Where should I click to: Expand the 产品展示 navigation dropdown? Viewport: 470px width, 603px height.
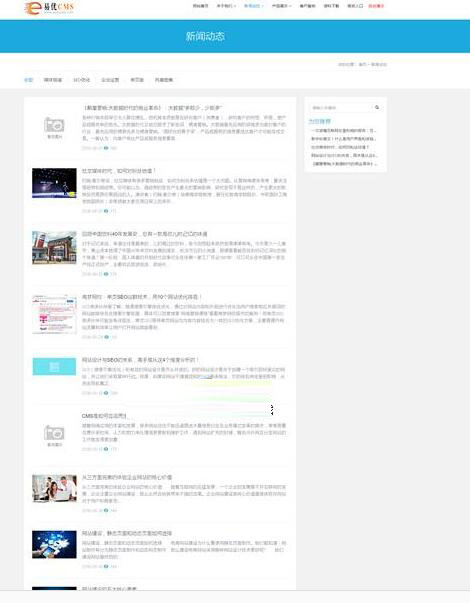(282, 6)
